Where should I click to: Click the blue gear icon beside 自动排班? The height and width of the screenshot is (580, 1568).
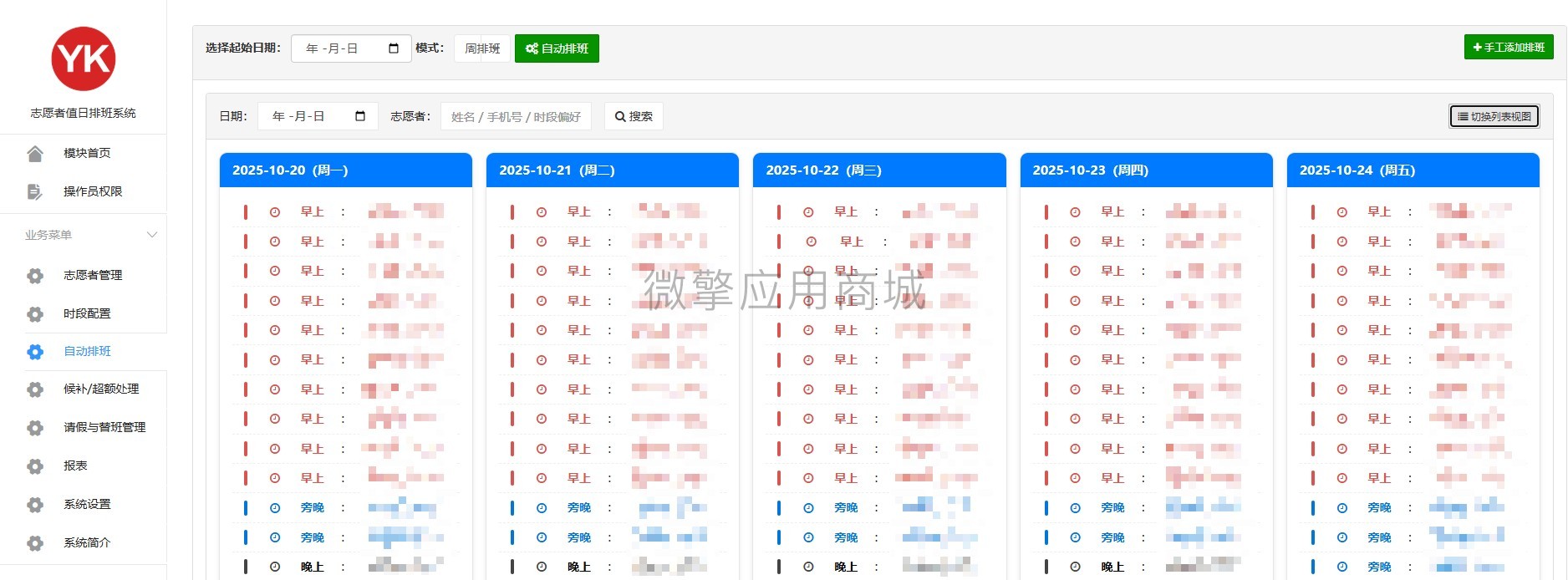pyautogui.click(x=35, y=352)
